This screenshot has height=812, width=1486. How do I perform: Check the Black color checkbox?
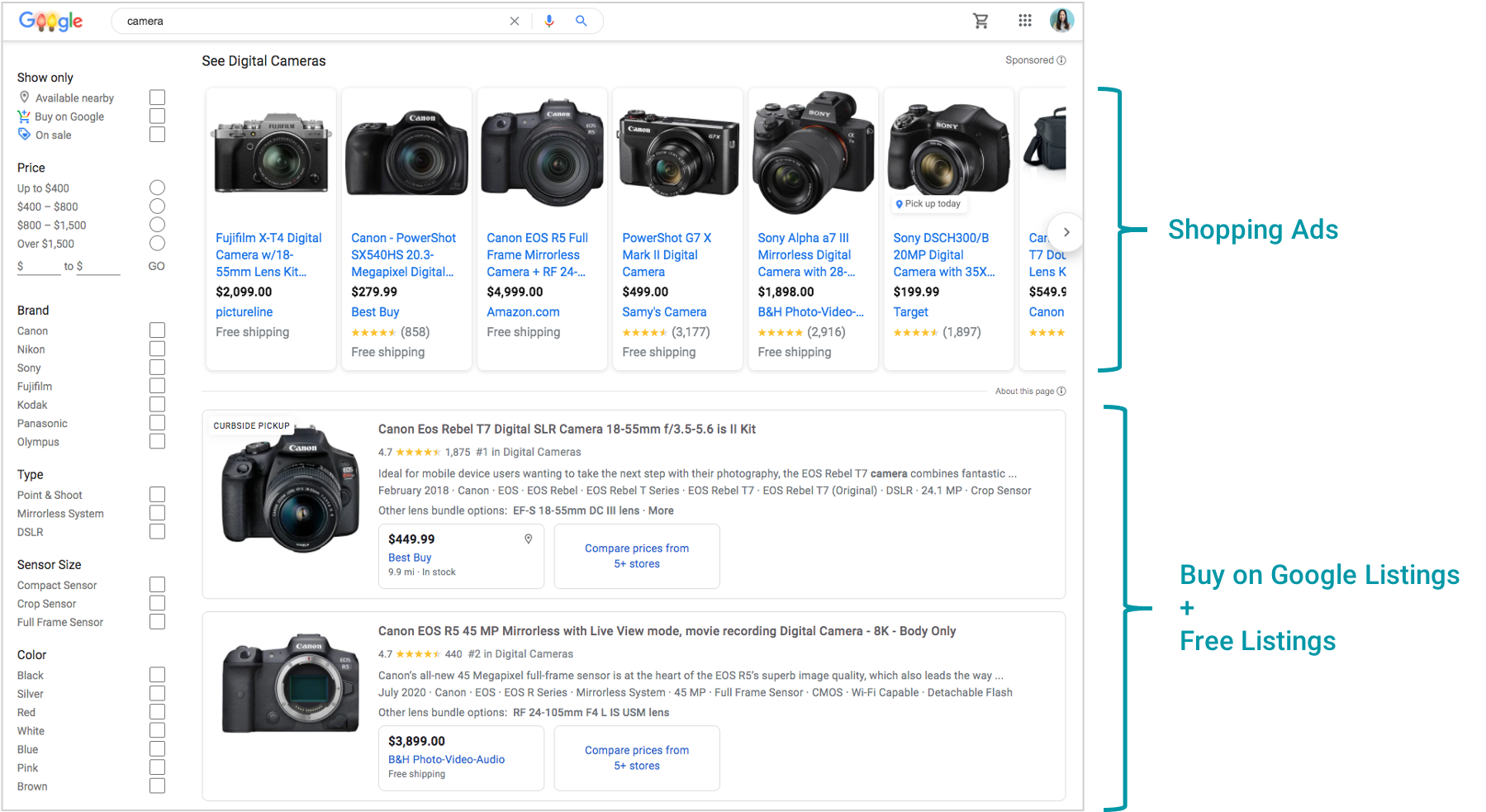[x=157, y=675]
